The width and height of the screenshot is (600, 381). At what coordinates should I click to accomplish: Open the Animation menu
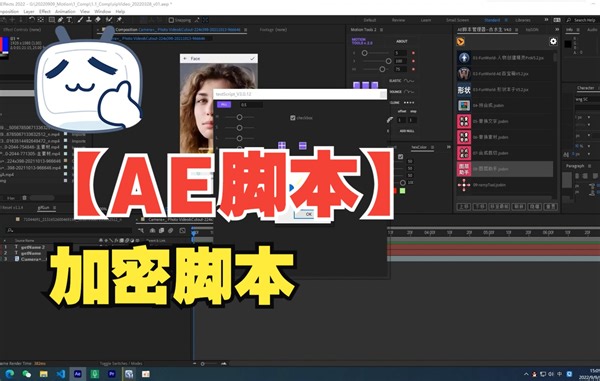click(x=65, y=11)
